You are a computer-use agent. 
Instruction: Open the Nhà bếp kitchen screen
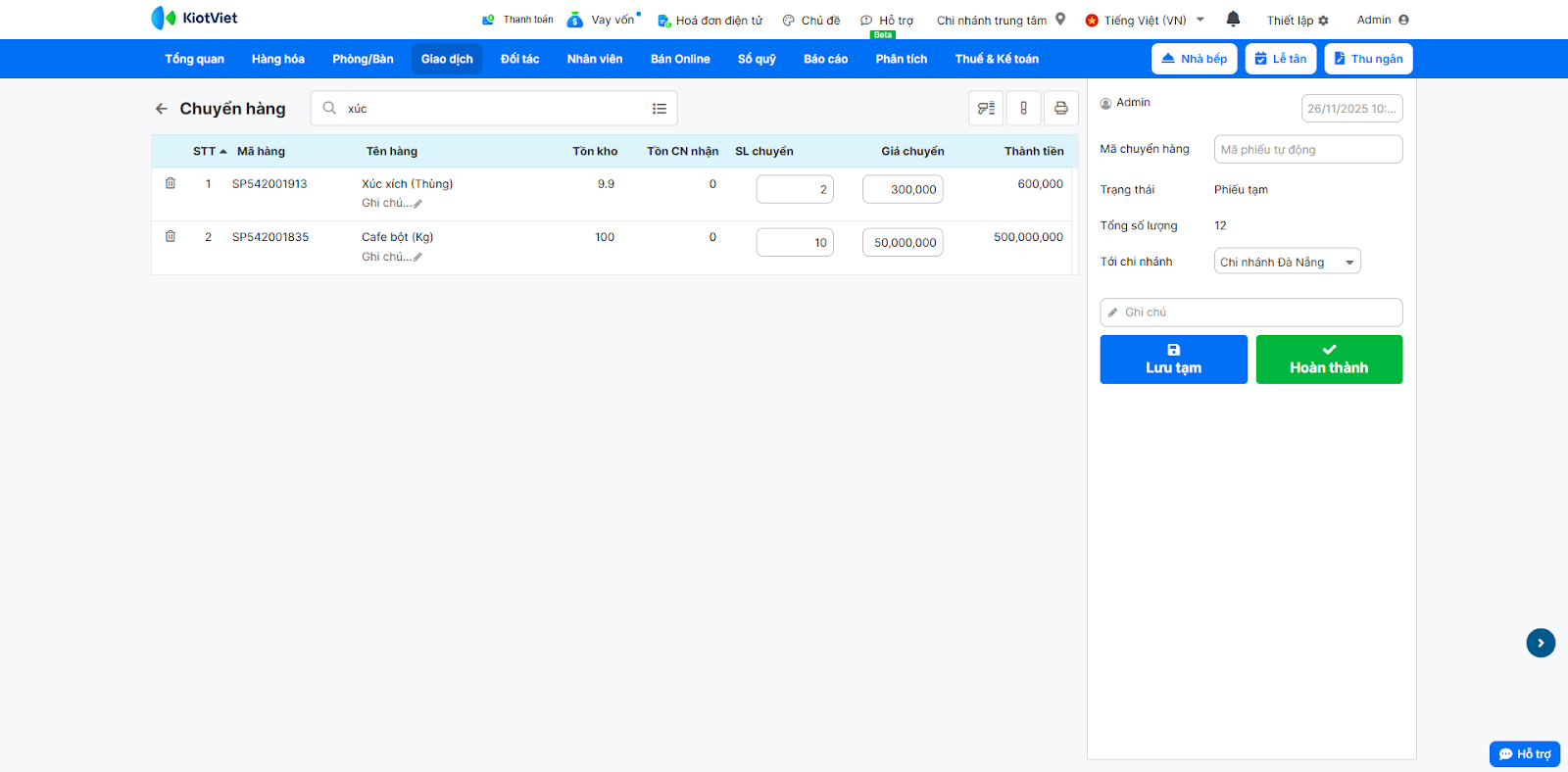[x=1195, y=59]
